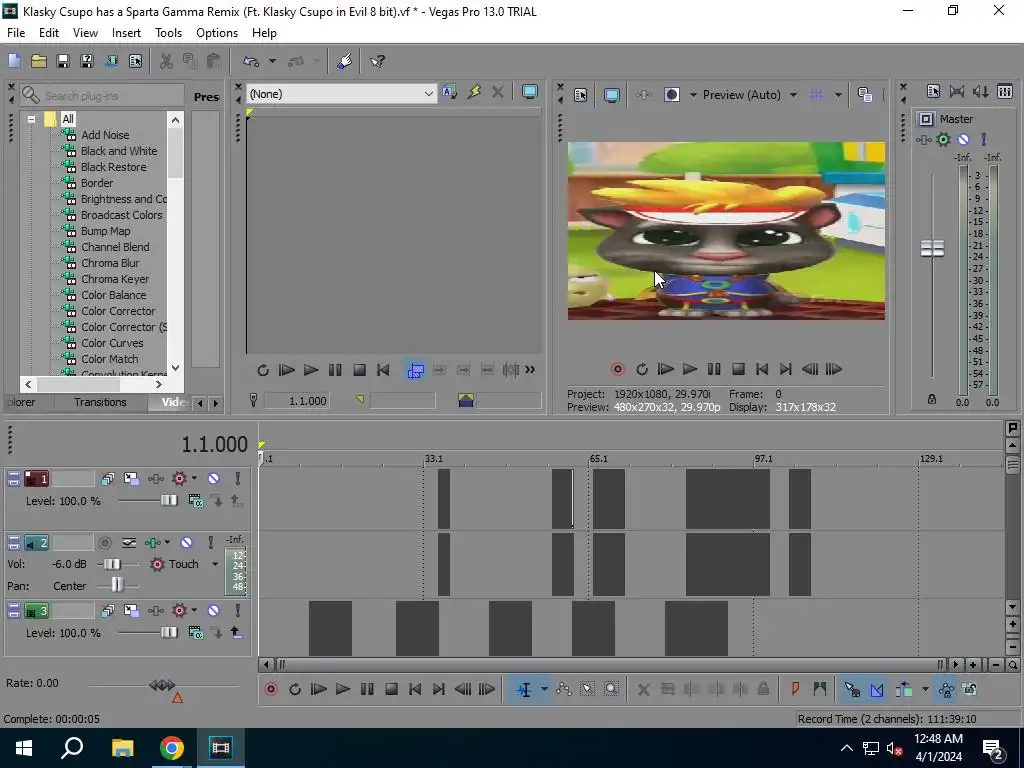Select the Bump Map plug-in
Screen dimensions: 1024x768
click(106, 231)
